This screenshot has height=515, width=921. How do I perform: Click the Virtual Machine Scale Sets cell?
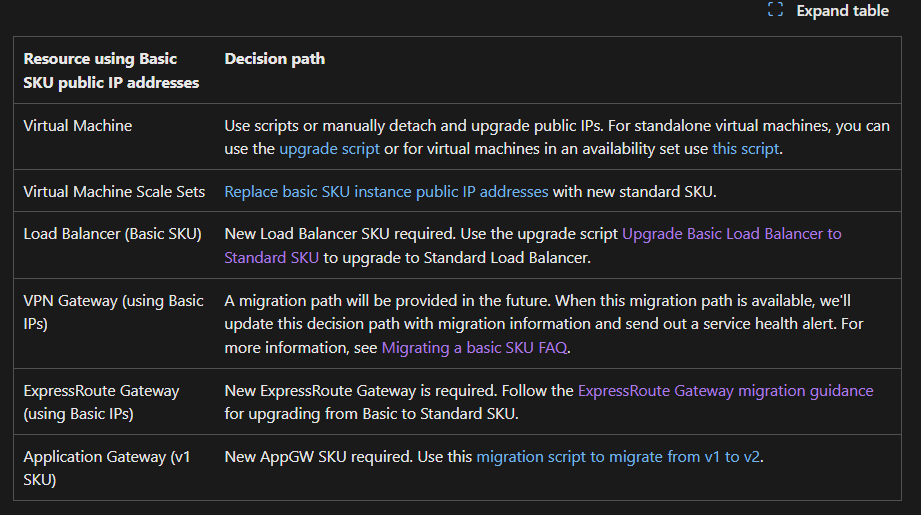pos(114,191)
